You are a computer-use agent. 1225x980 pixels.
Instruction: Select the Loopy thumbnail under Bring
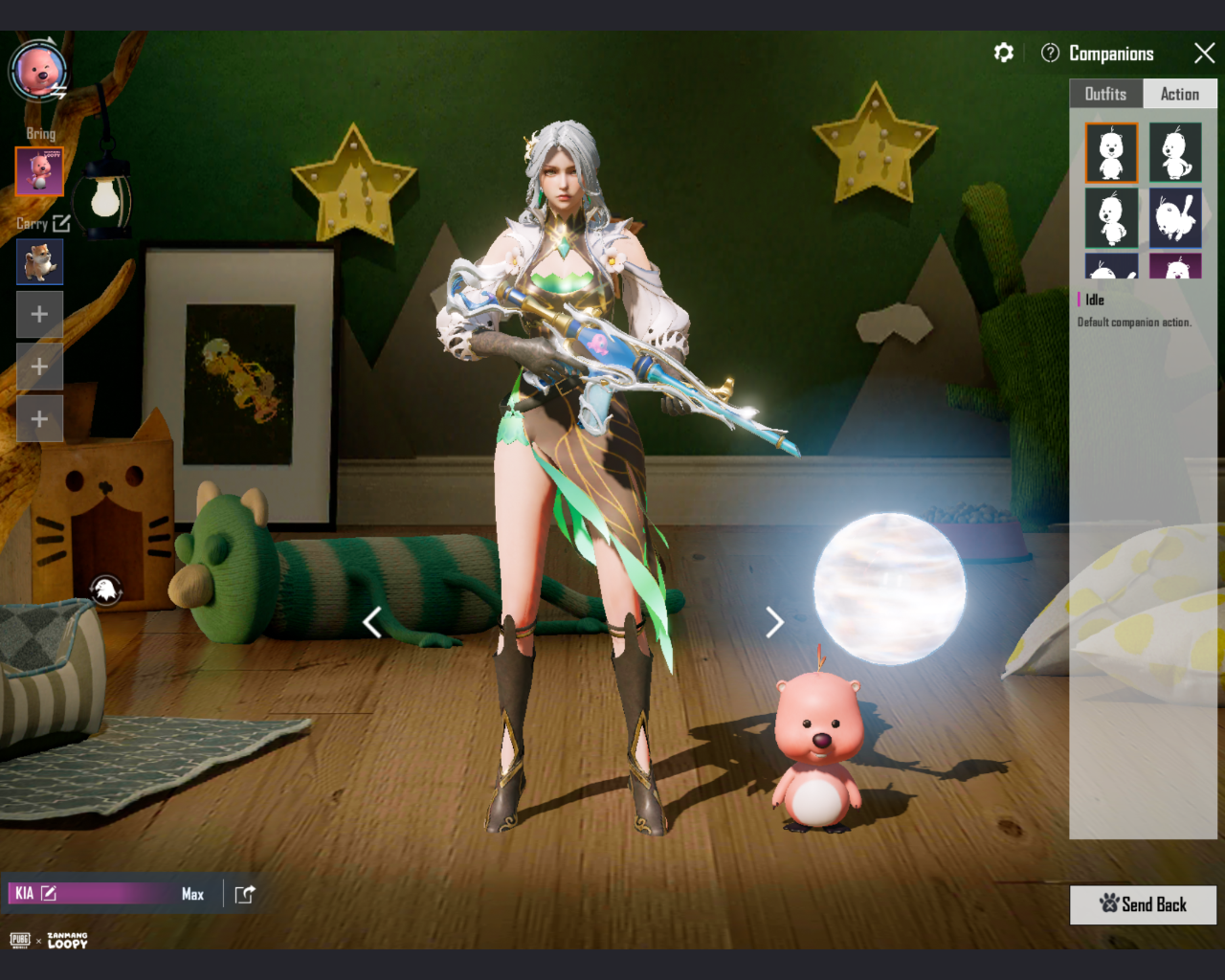click(x=39, y=171)
